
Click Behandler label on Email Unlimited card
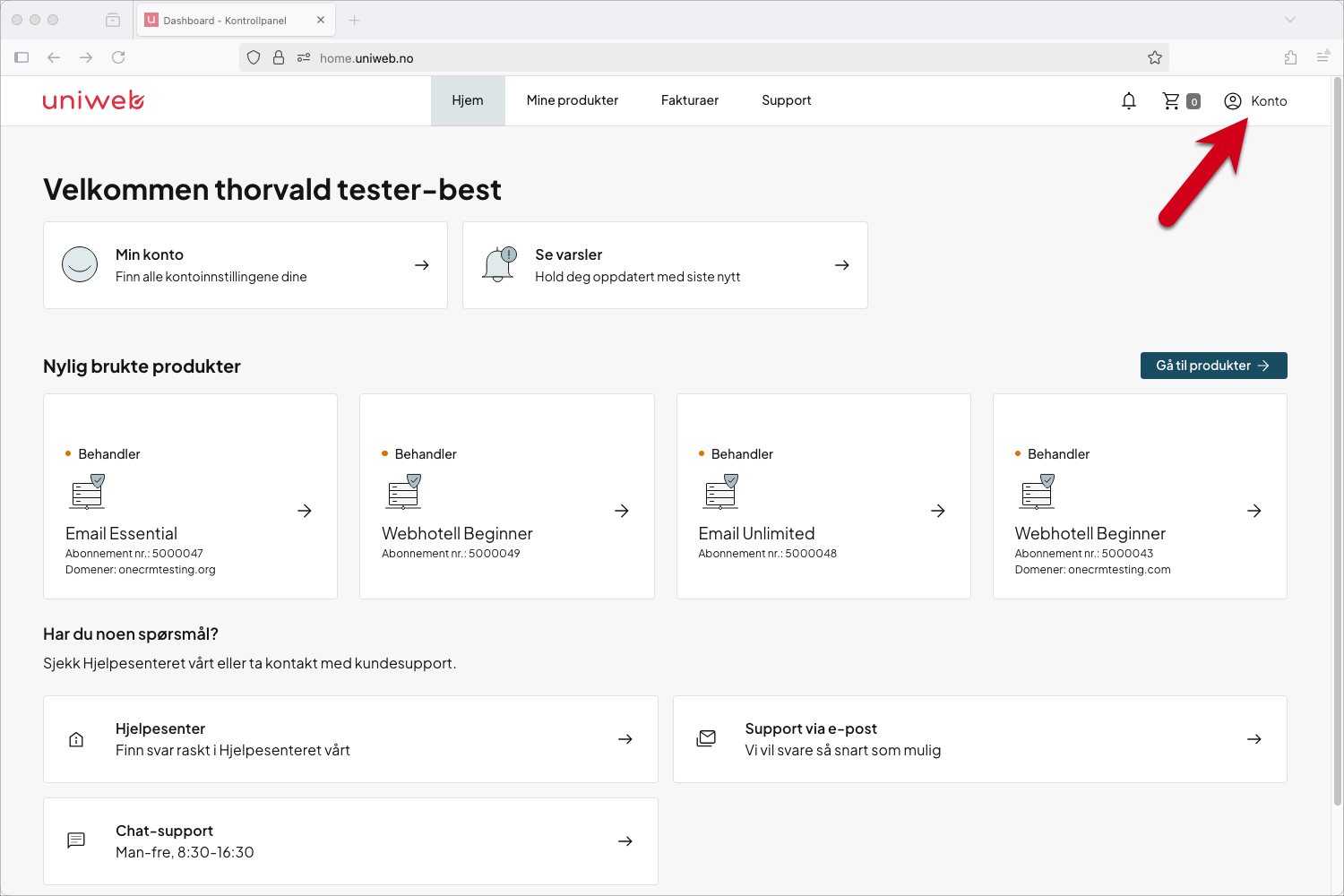pos(742,454)
